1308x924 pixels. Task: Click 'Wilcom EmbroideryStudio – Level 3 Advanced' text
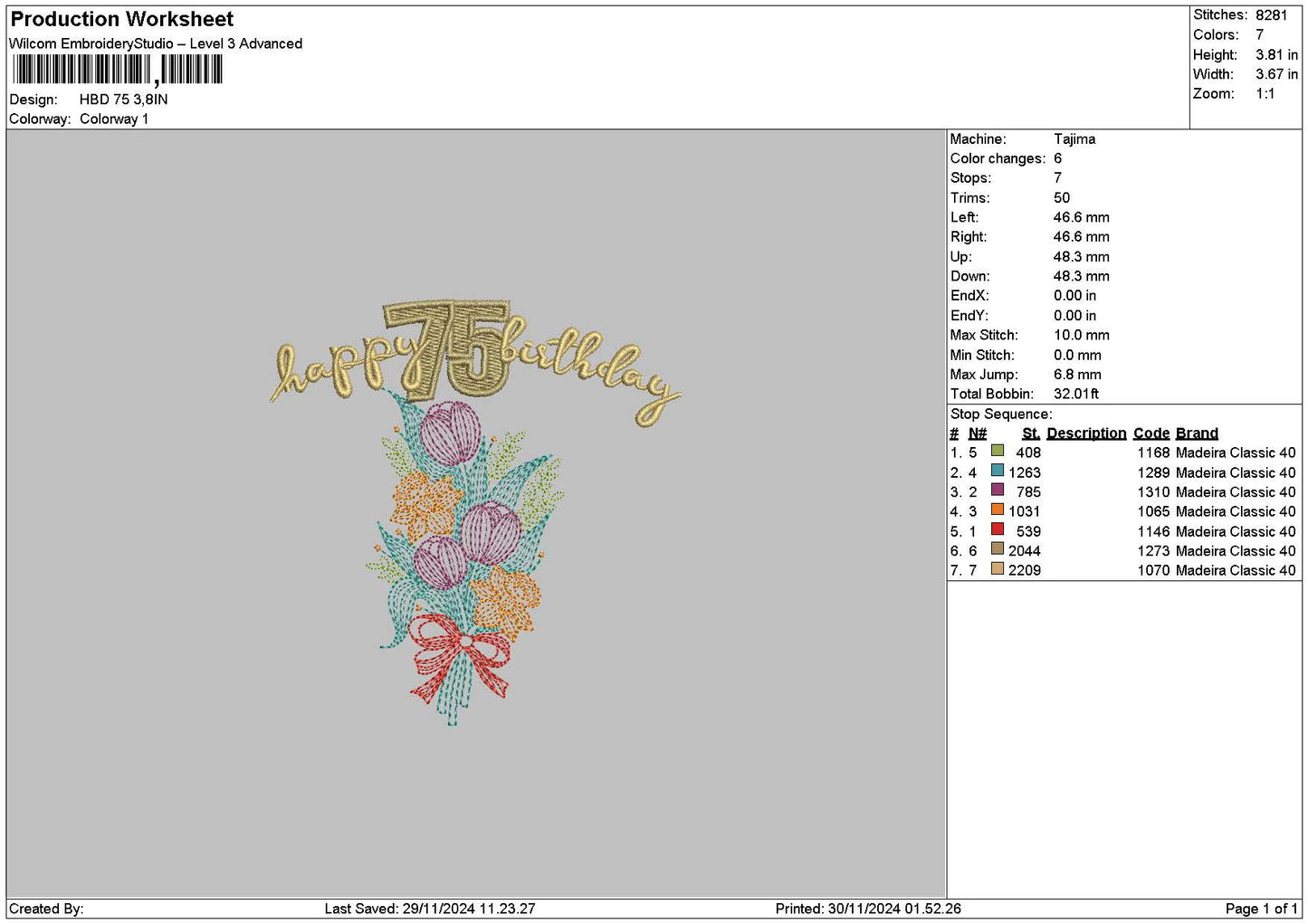click(x=156, y=43)
